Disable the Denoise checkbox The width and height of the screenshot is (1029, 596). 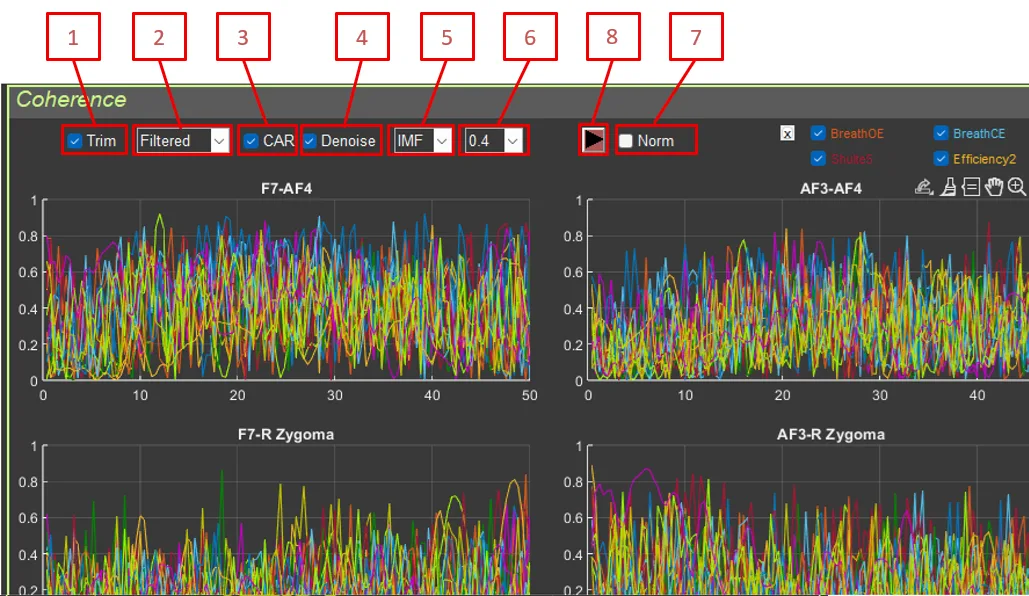[310, 141]
